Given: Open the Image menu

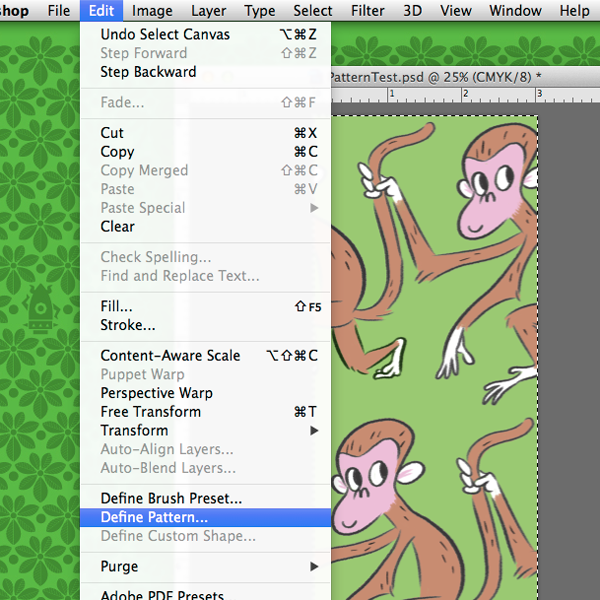Looking at the screenshot, I should (x=152, y=11).
